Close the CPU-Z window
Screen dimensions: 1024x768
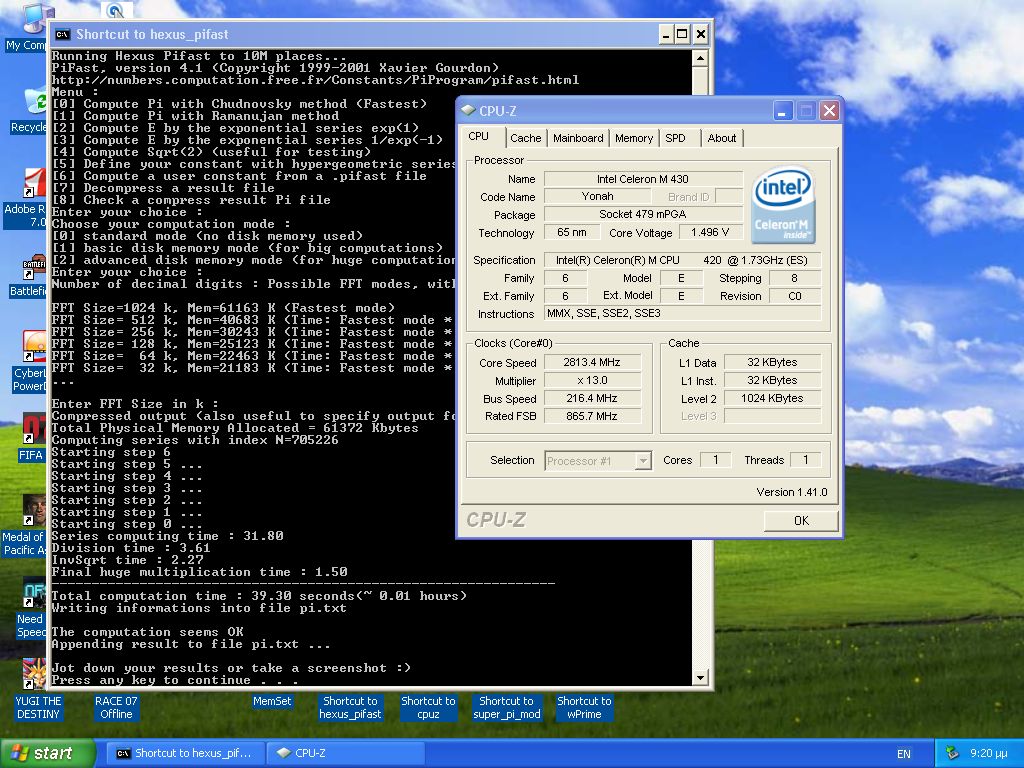click(x=829, y=111)
